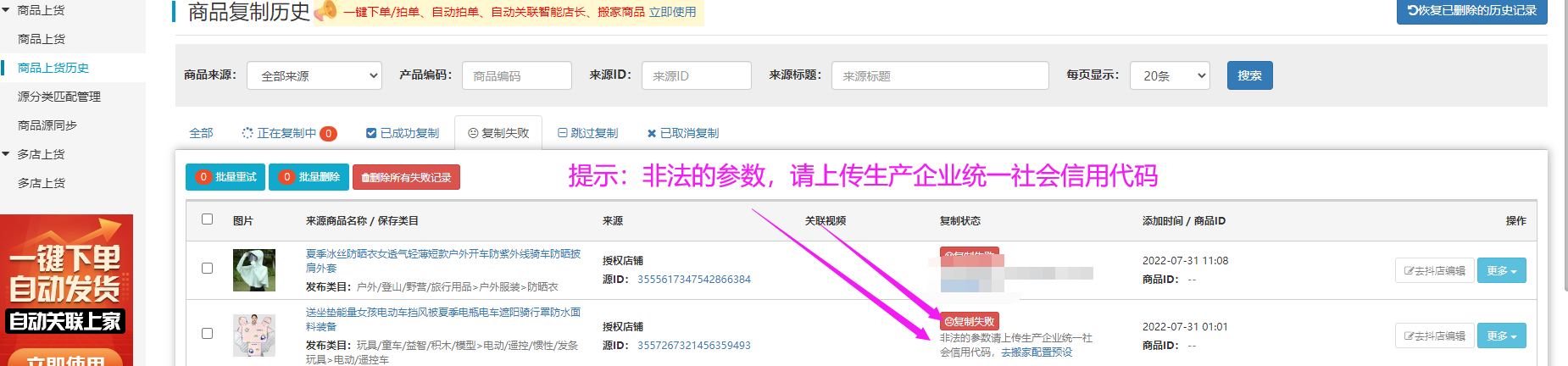Click the 恢复已删除的历史记录 restore button
1568x366 pixels.
tap(1471, 11)
